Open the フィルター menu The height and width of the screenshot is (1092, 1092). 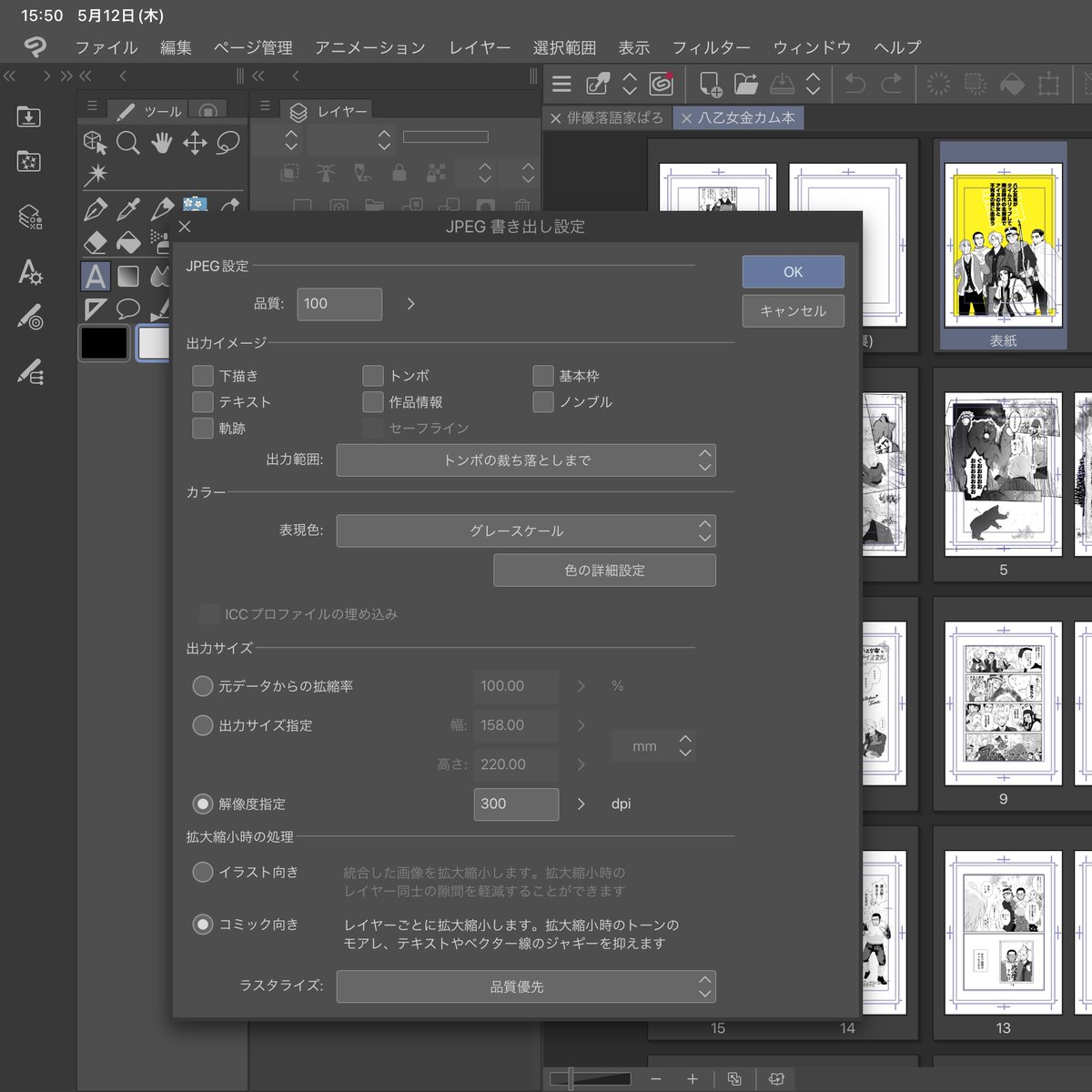[712, 47]
